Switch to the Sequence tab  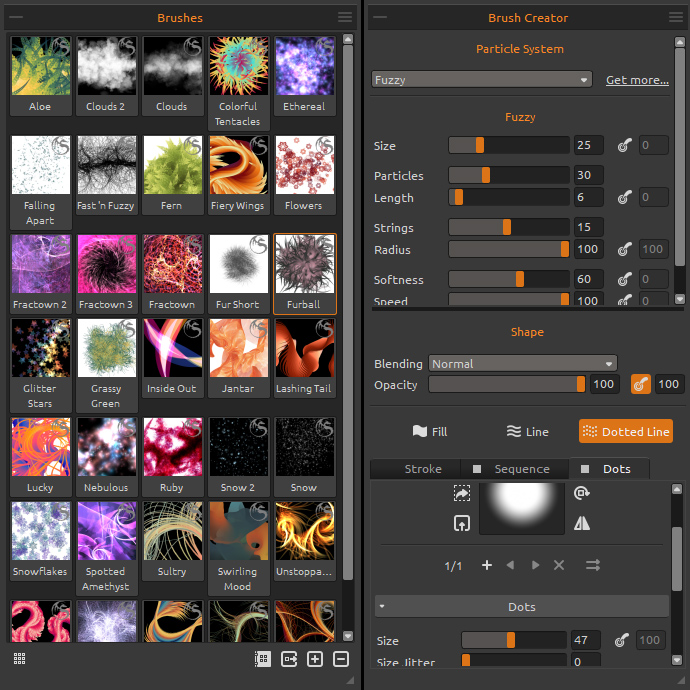[513, 469]
